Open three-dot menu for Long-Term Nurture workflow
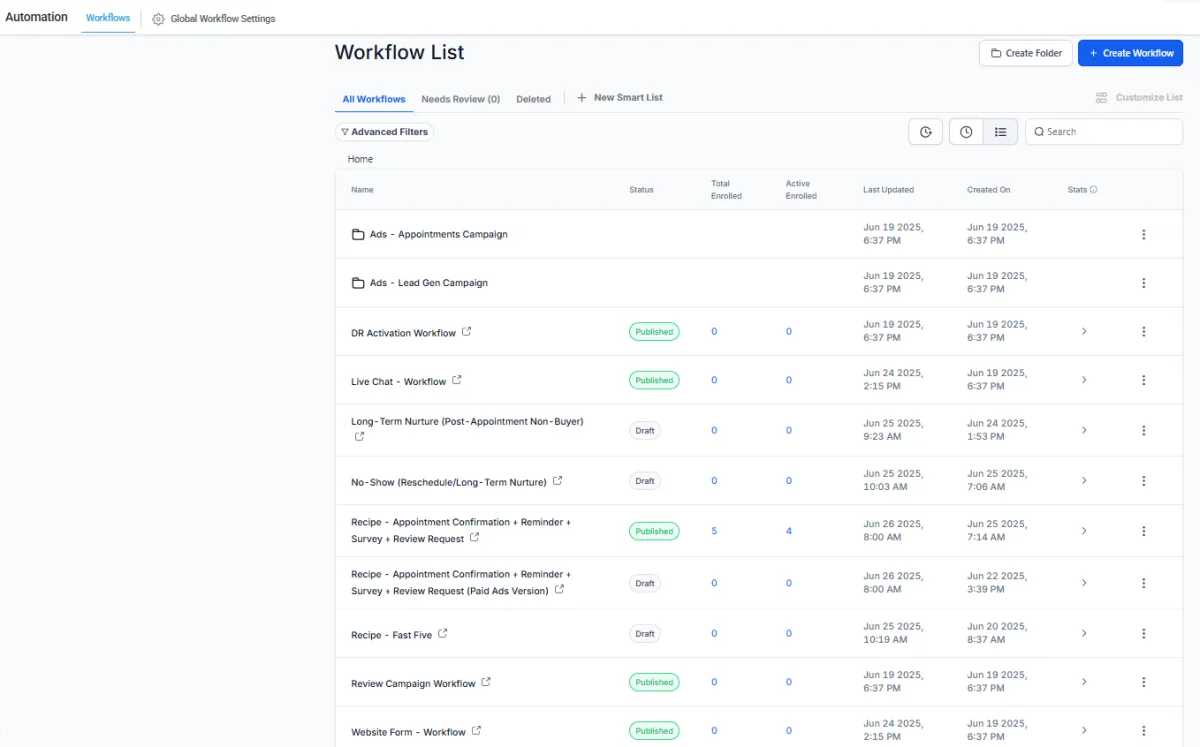The width and height of the screenshot is (1200, 747). coord(1144,430)
